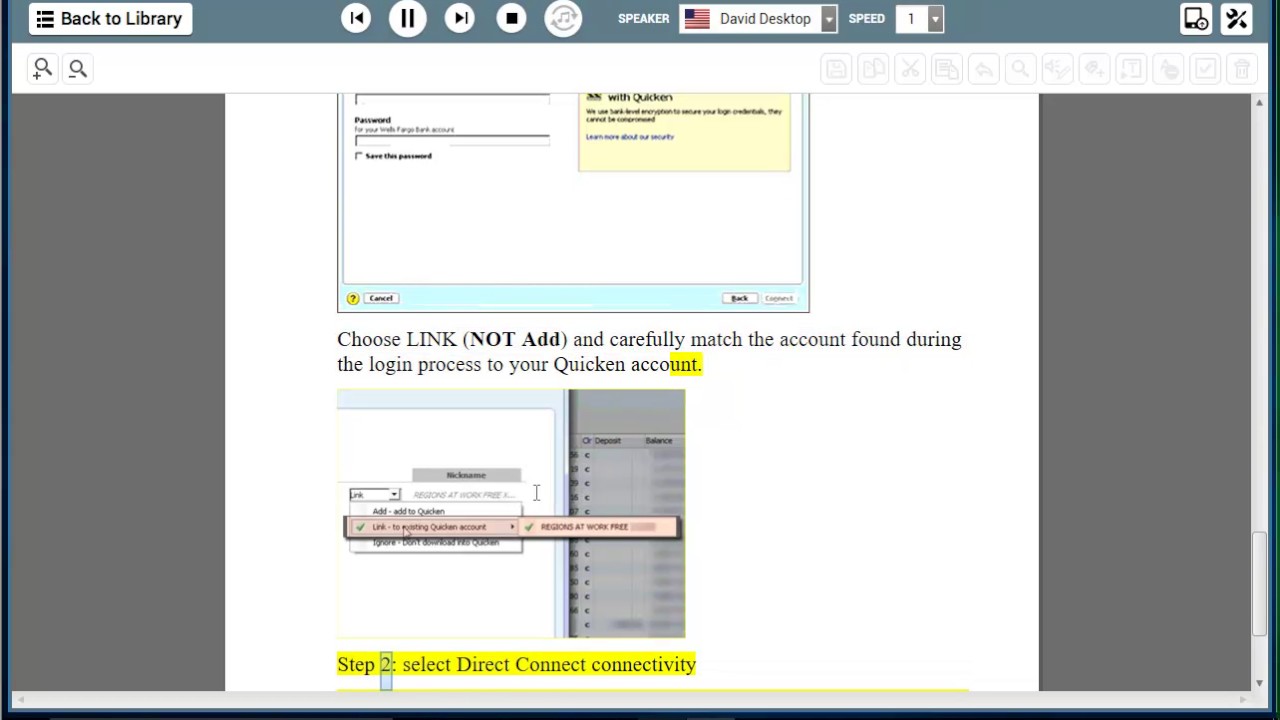Open the add-document icon at top right
The width and height of the screenshot is (1280, 720).
[1196, 19]
